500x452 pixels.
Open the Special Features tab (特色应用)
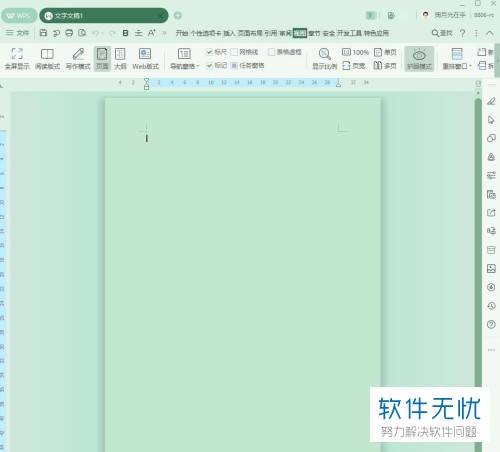point(376,33)
